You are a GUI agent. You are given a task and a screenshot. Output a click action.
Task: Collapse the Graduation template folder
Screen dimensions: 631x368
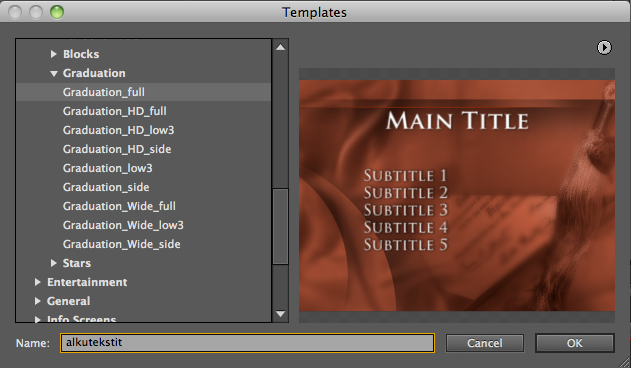[54, 73]
